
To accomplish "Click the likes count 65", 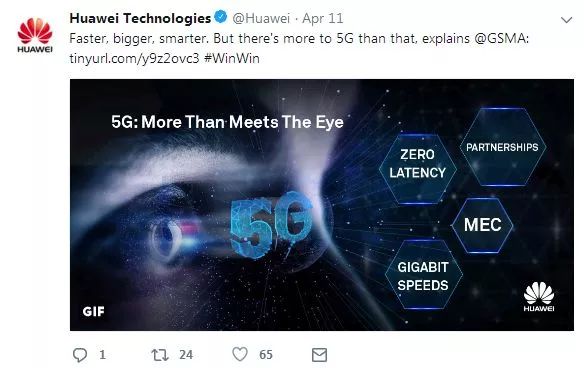I will tap(266, 355).
